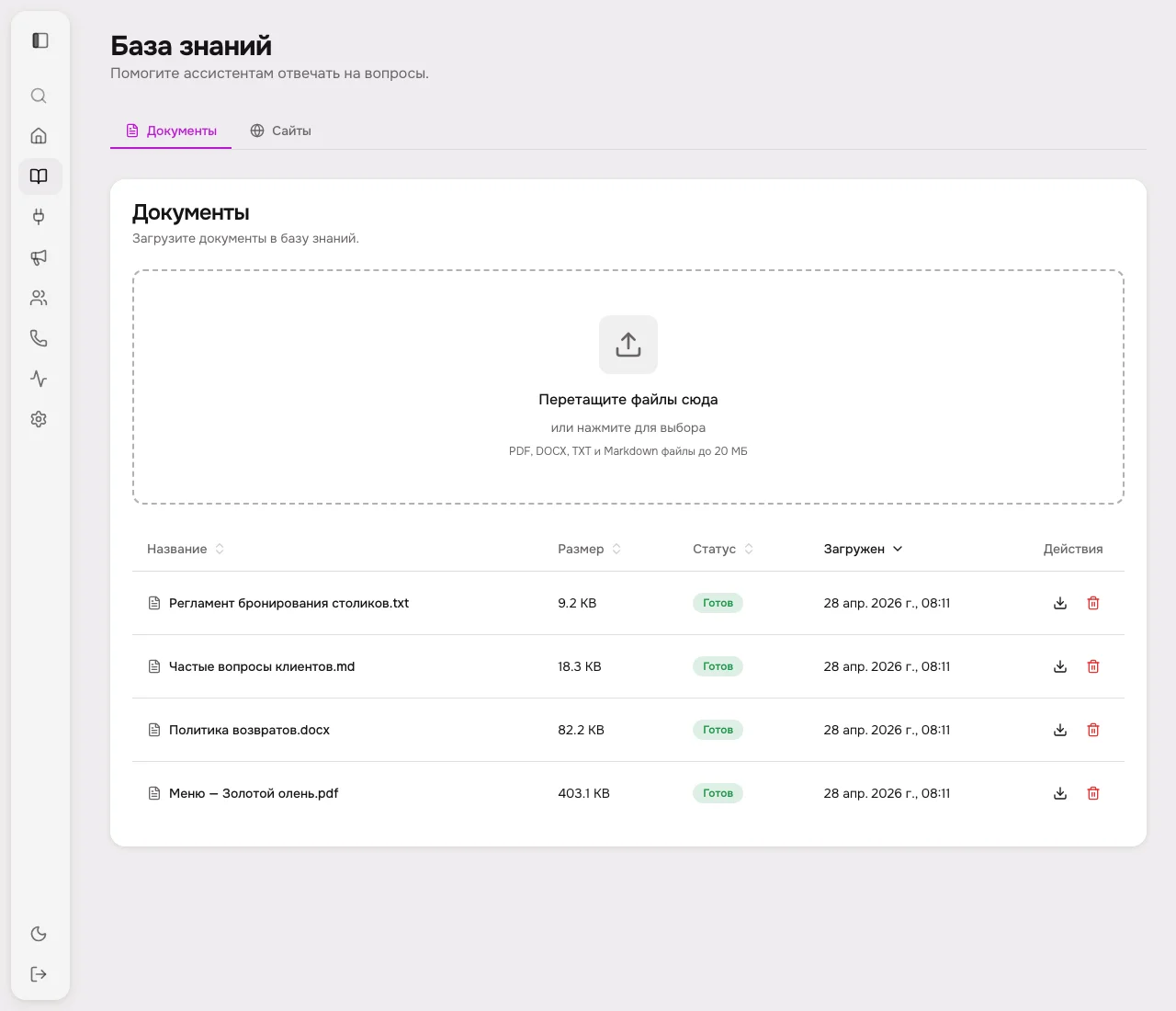Switch to the Сайты tab
This screenshot has width=1176, height=1011.
[280, 131]
